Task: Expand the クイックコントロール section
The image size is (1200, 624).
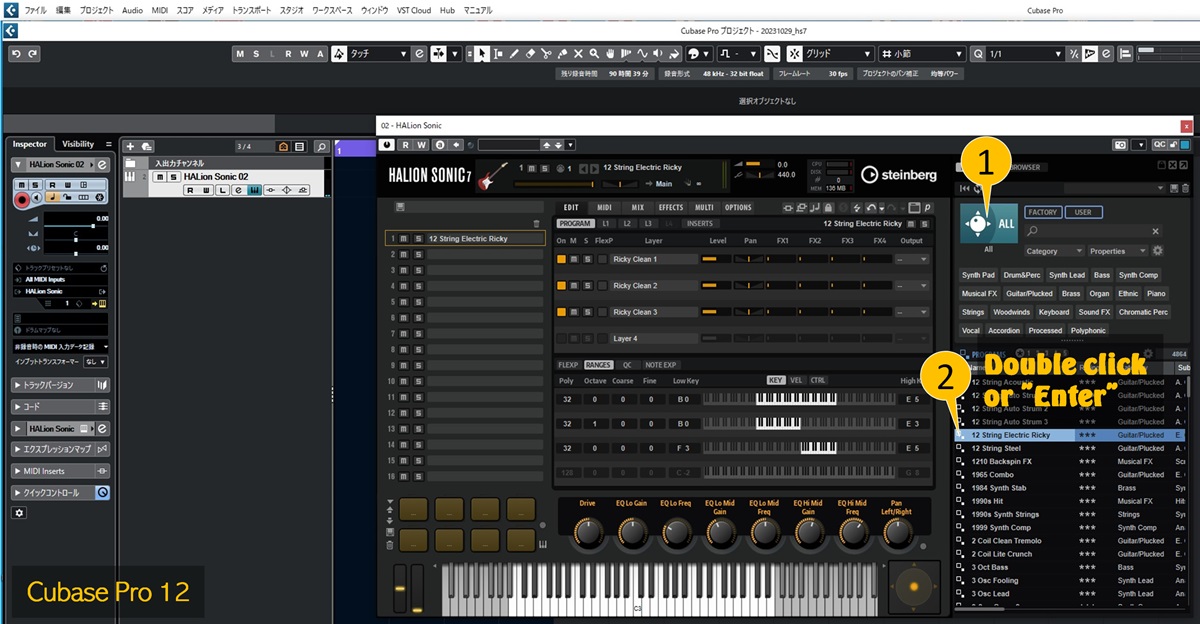Action: 60,493
